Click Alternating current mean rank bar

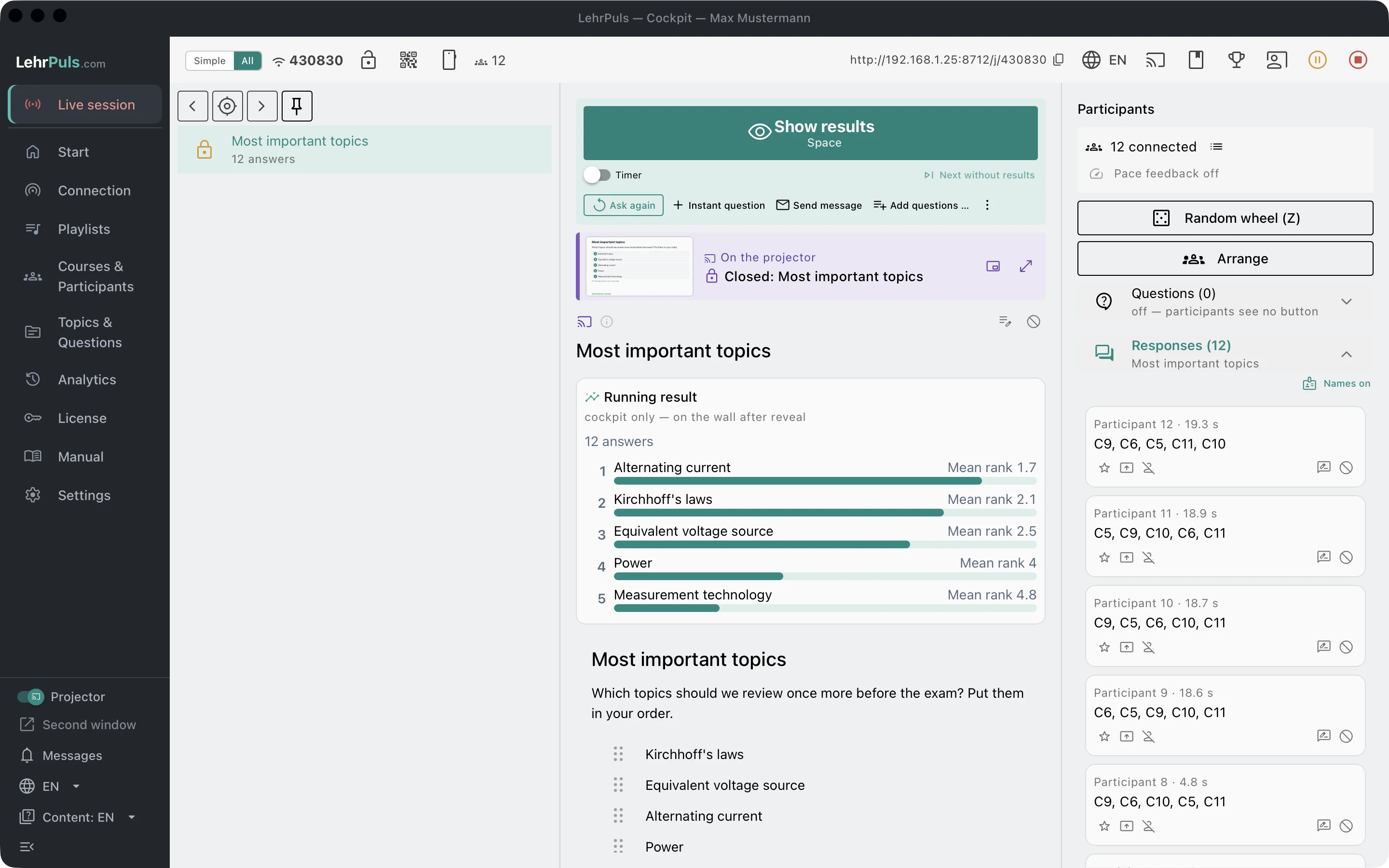(x=825, y=481)
